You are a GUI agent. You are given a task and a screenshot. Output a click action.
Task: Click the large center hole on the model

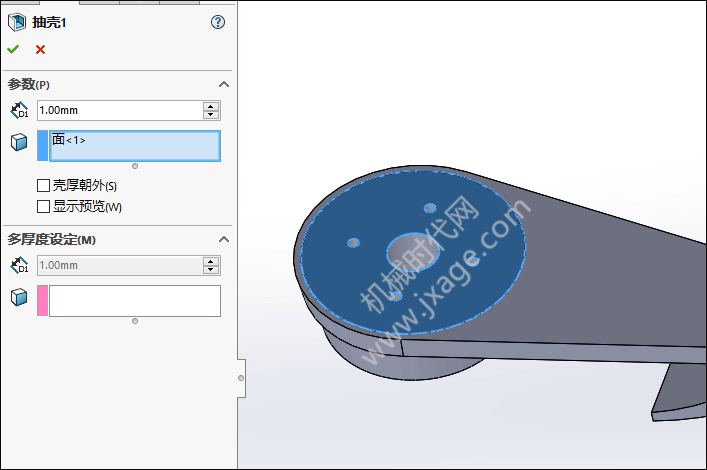(413, 252)
